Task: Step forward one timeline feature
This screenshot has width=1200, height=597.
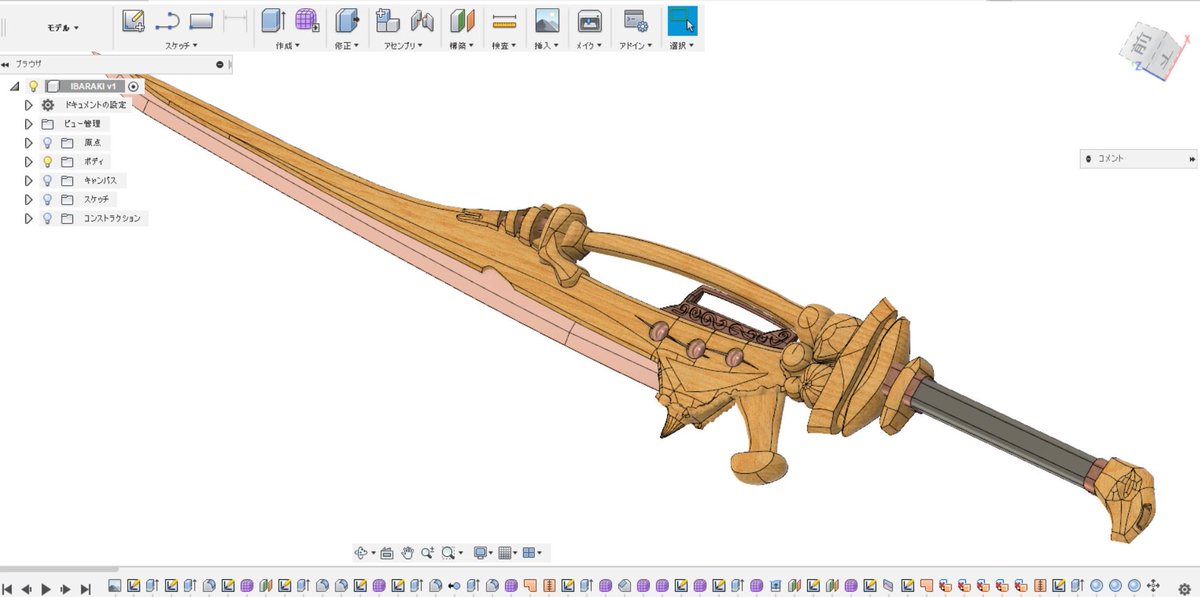Action: (66, 588)
